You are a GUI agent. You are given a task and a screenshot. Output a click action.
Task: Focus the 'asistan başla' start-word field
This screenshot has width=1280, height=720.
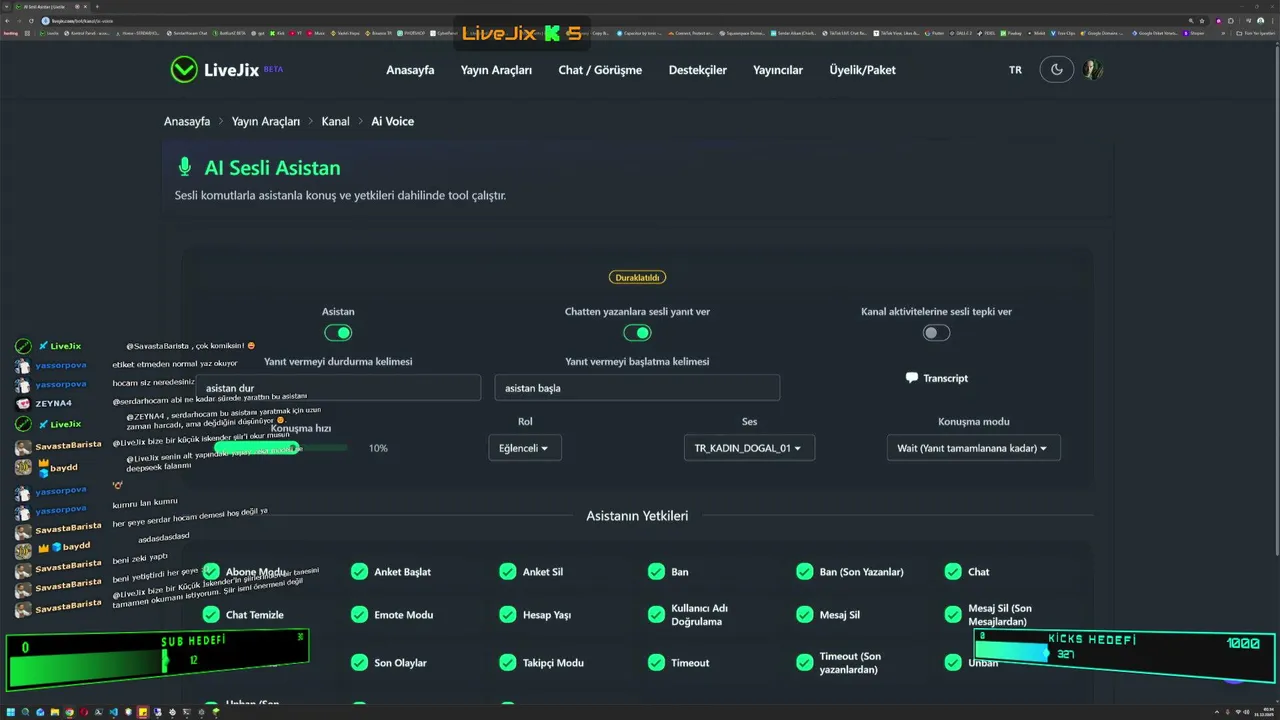click(637, 388)
